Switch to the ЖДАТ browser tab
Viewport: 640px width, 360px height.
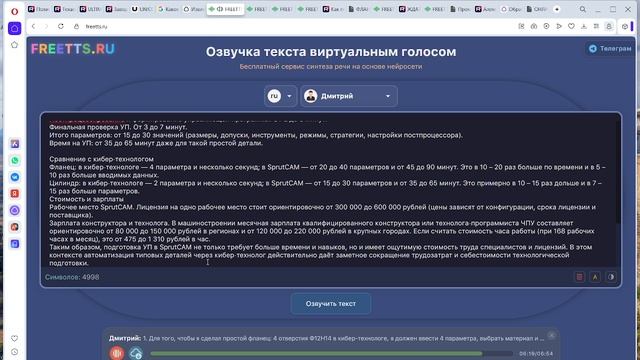408,9
